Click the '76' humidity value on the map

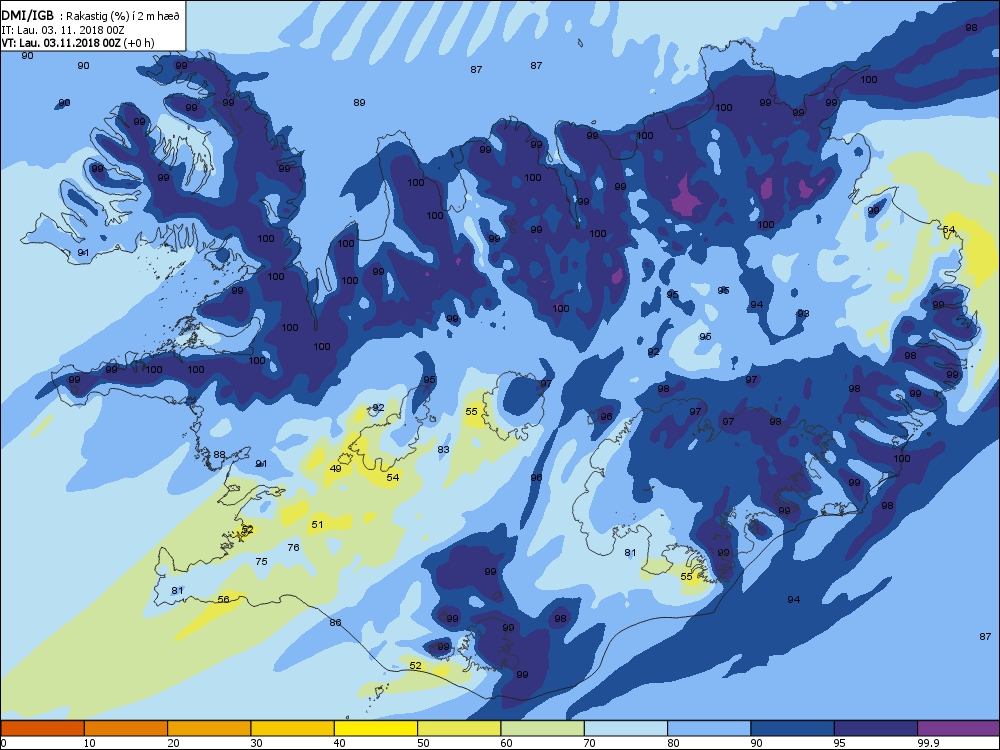pos(293,547)
